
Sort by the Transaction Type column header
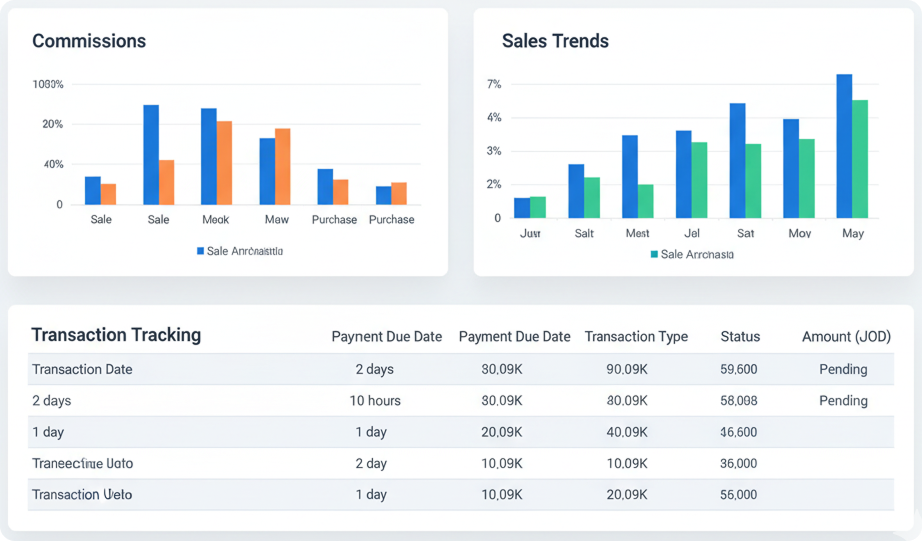tap(636, 337)
